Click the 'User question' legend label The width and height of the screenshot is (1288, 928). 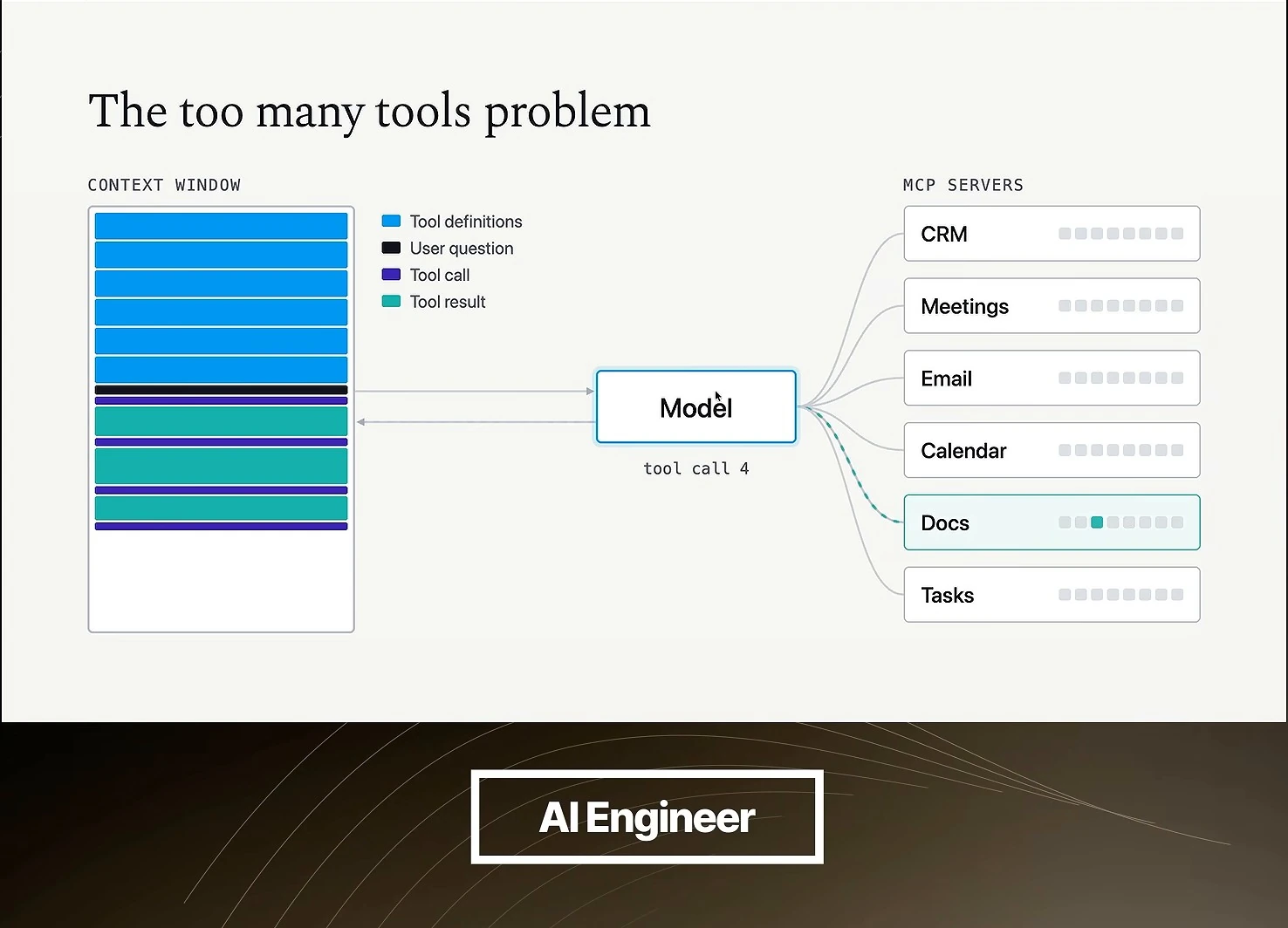pyautogui.click(x=462, y=249)
